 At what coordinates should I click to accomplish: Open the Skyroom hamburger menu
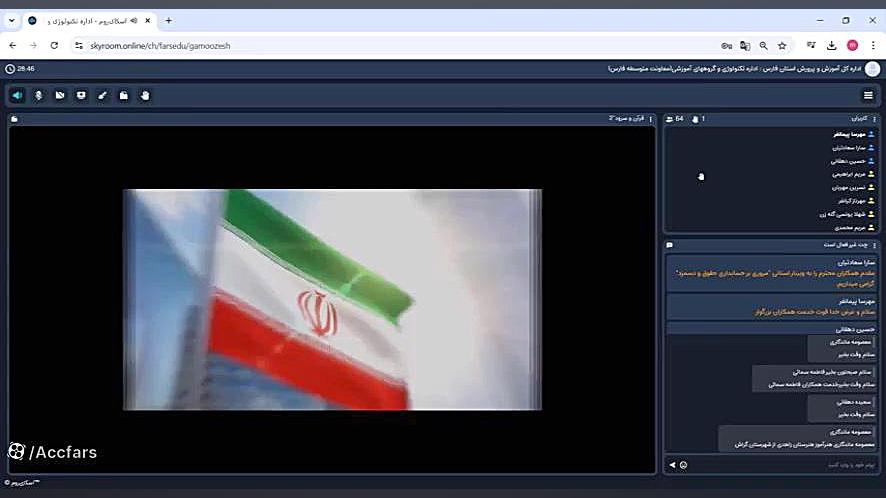[868, 96]
